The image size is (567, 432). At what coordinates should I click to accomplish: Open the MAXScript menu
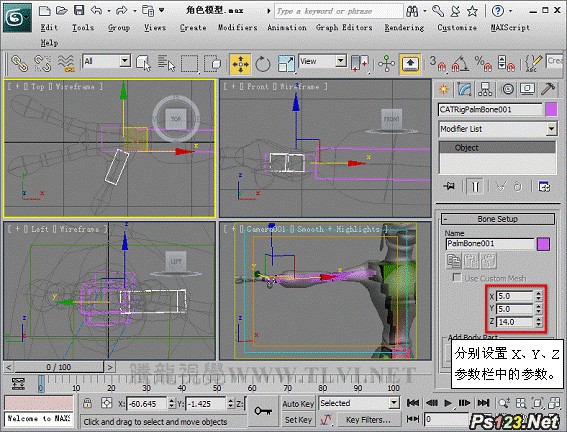510,27
